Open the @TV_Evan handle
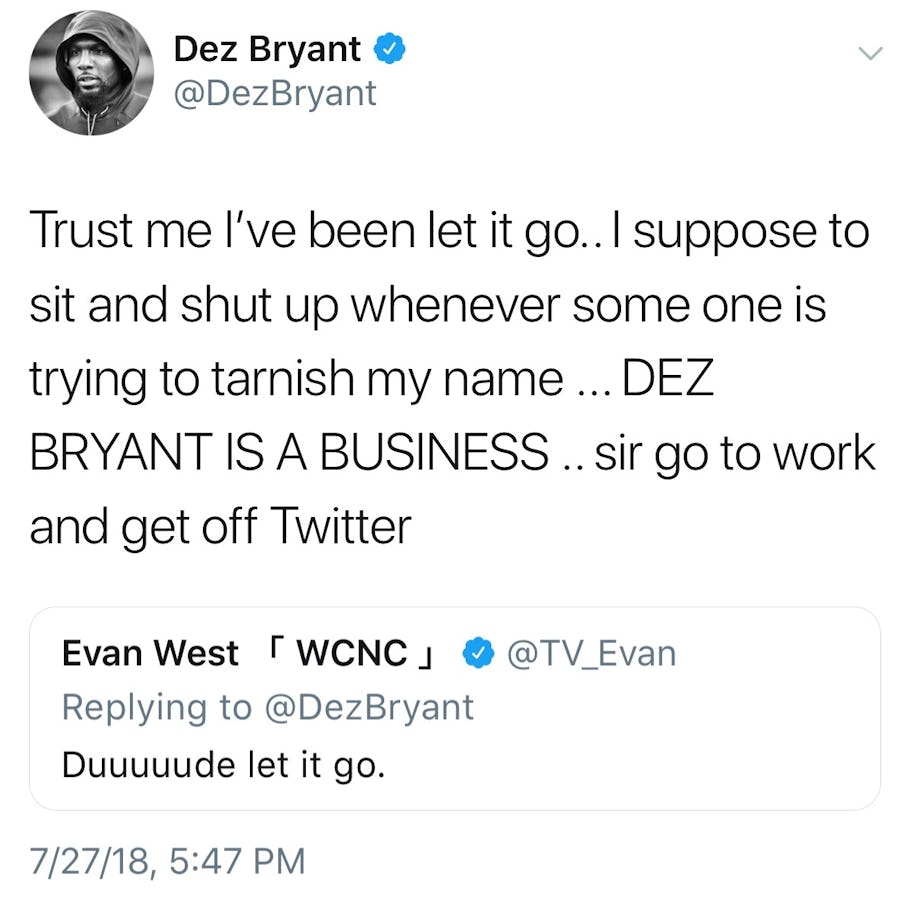 point(592,653)
